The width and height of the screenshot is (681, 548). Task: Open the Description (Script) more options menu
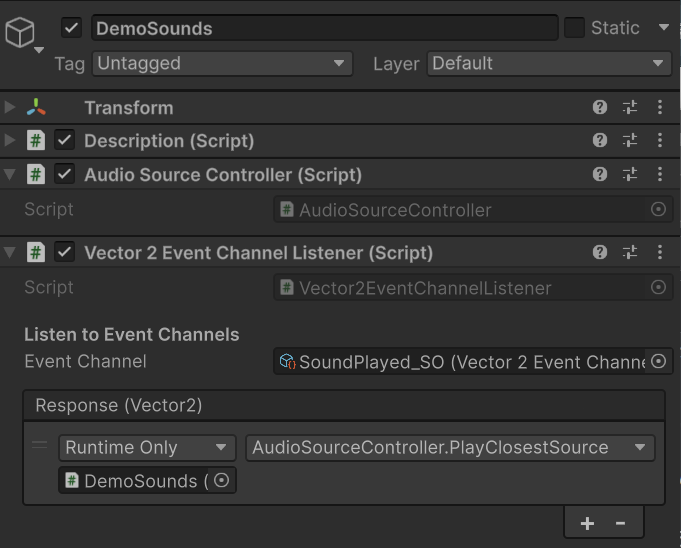pyautogui.click(x=660, y=140)
